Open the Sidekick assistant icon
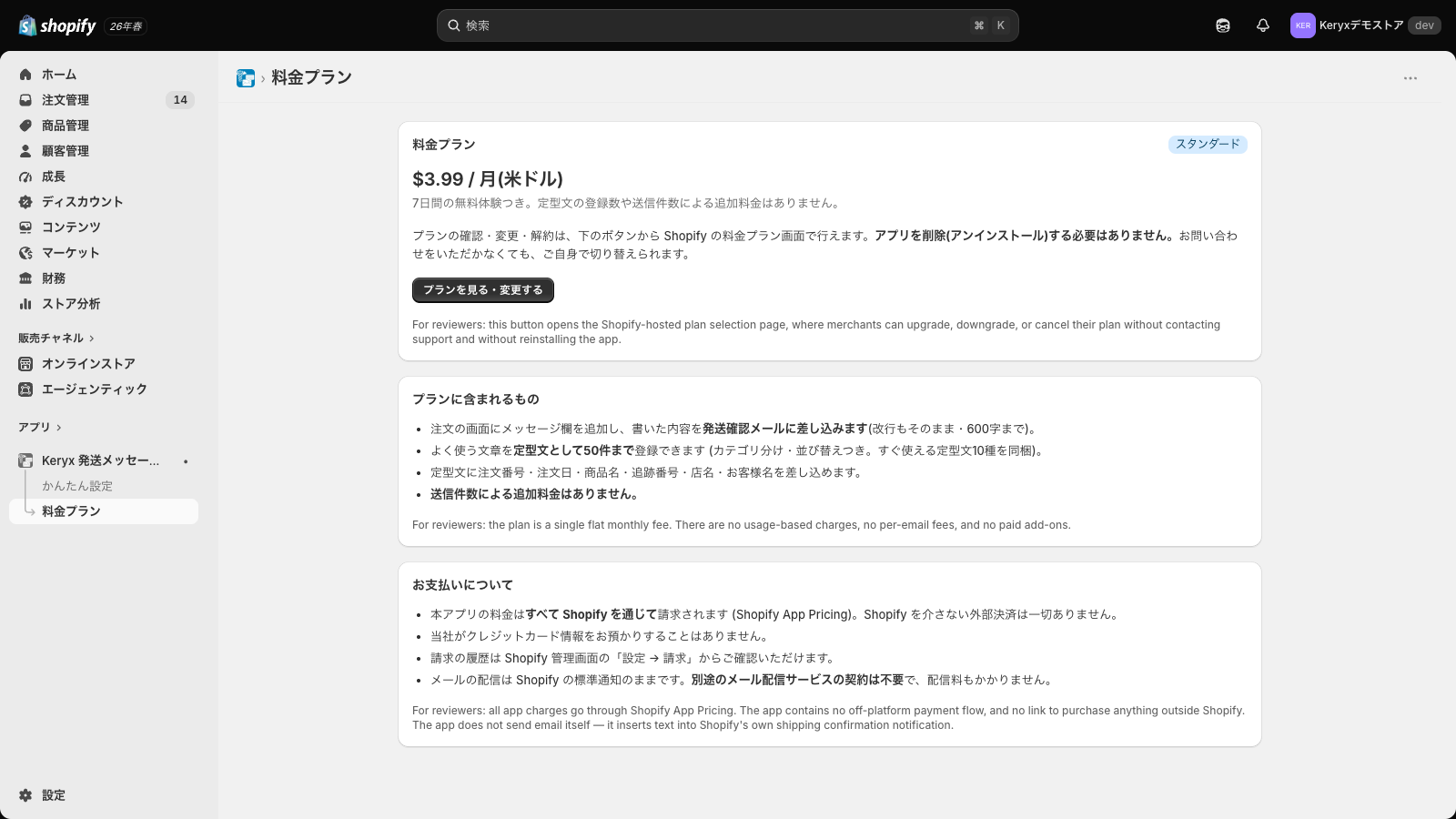This screenshot has width=1456, height=819. (x=1223, y=25)
